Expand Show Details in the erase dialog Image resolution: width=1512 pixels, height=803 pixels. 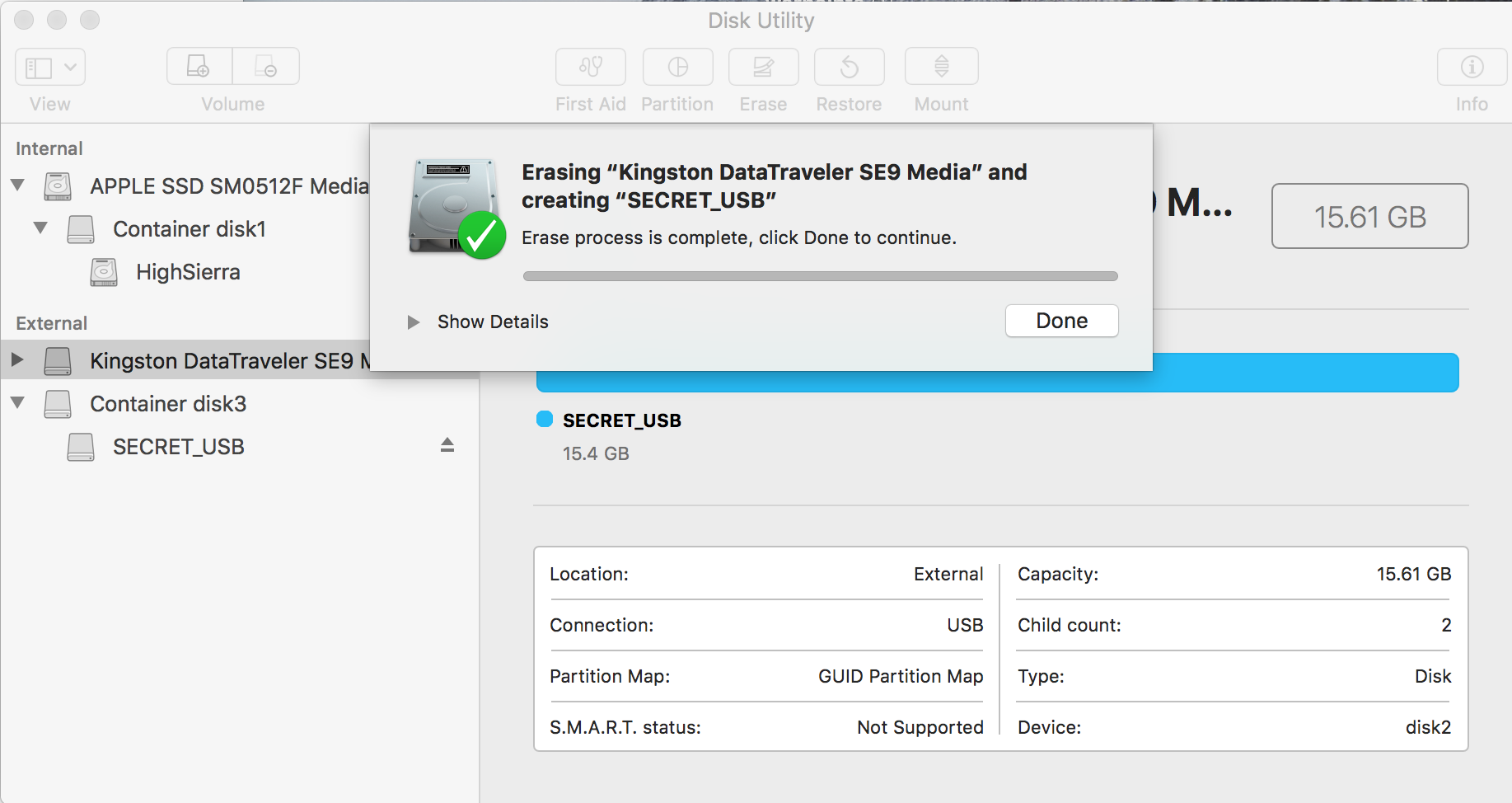414,322
